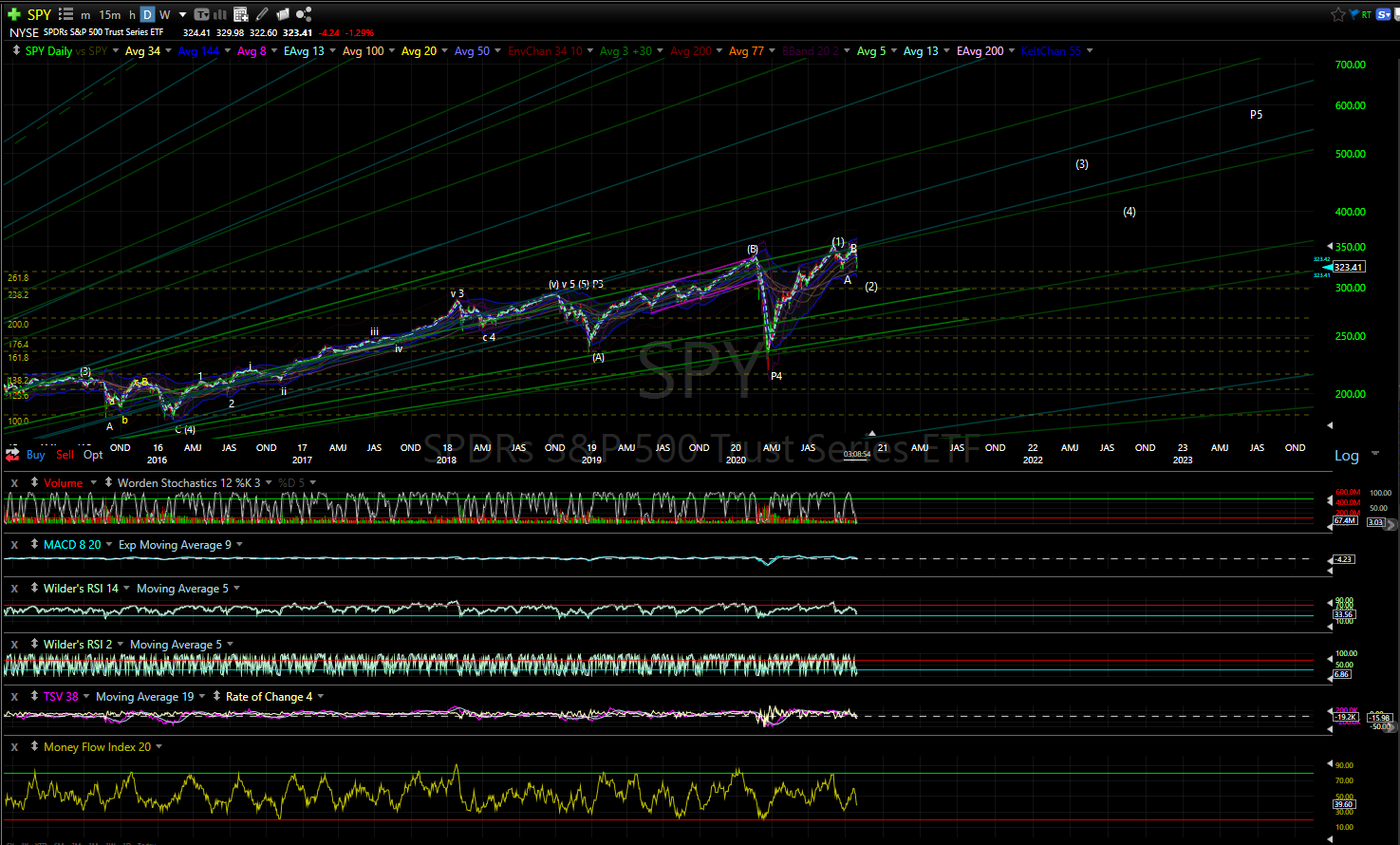Viewport: 1400px width, 845px height.
Task: Click the move arrows beside MACD 8 20
Action: click(x=34, y=544)
